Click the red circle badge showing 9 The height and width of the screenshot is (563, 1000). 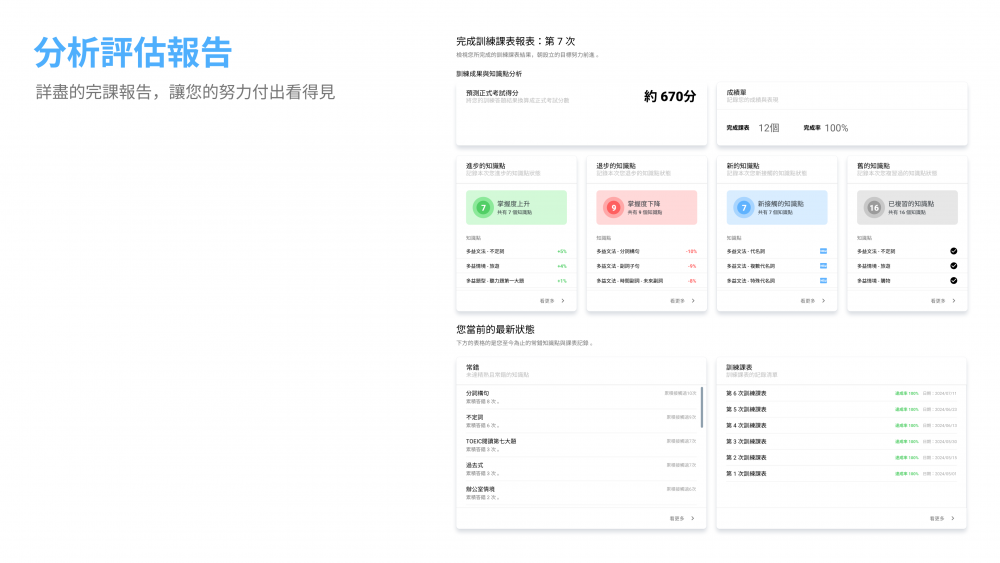click(x=613, y=208)
